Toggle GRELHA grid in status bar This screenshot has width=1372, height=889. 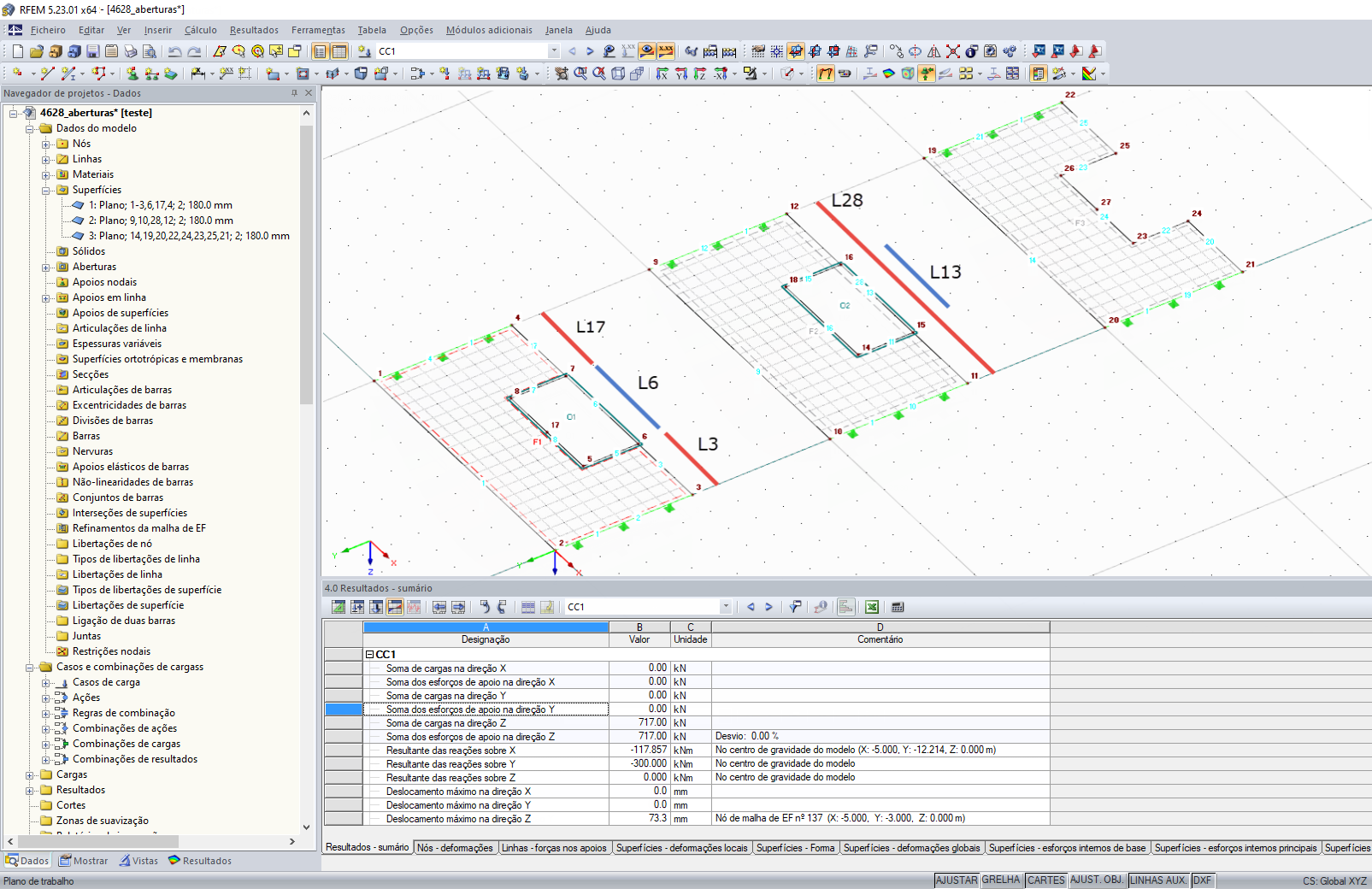[1001, 880]
